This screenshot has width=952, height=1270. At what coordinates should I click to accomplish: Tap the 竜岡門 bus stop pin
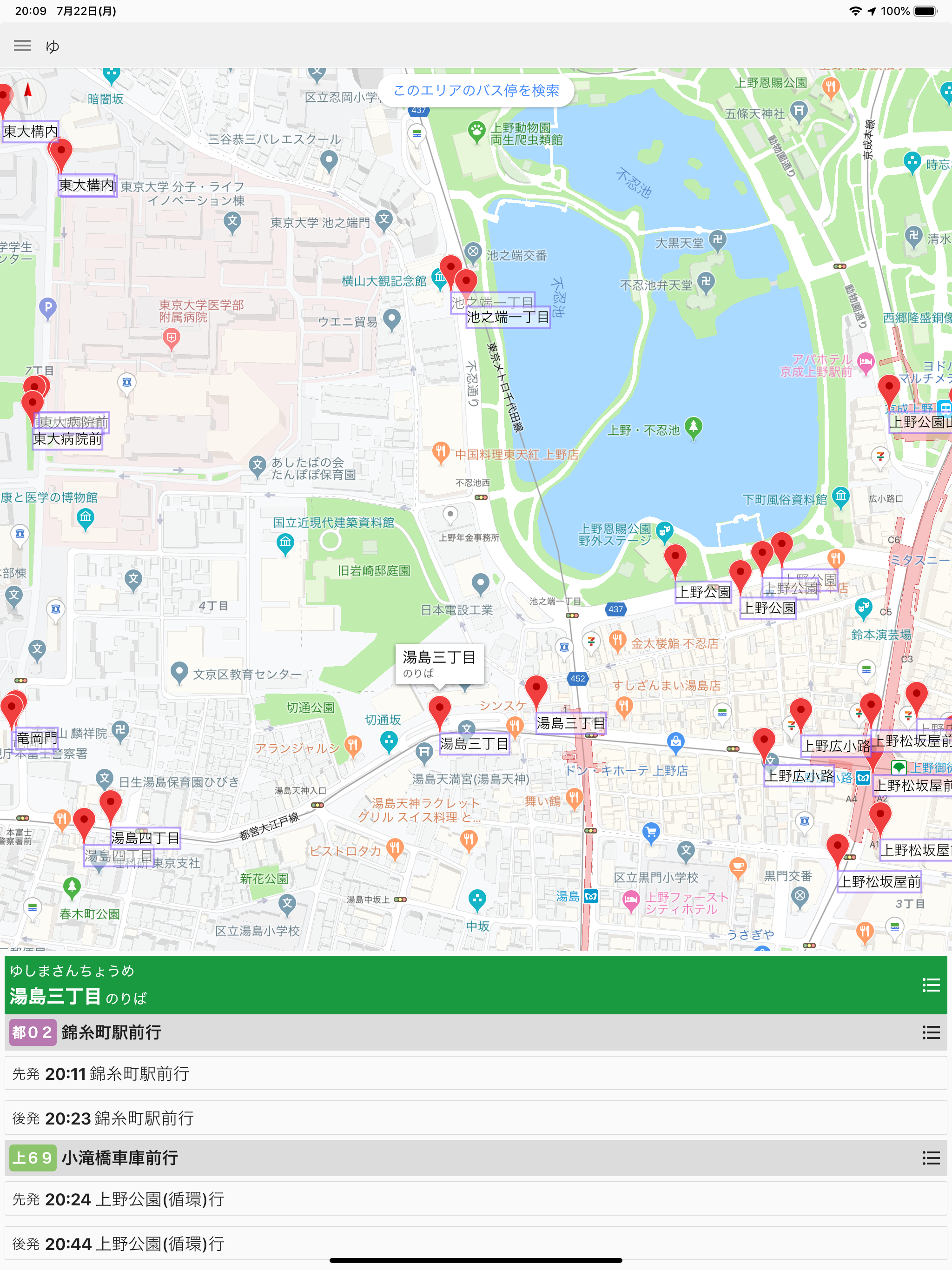pos(12,710)
